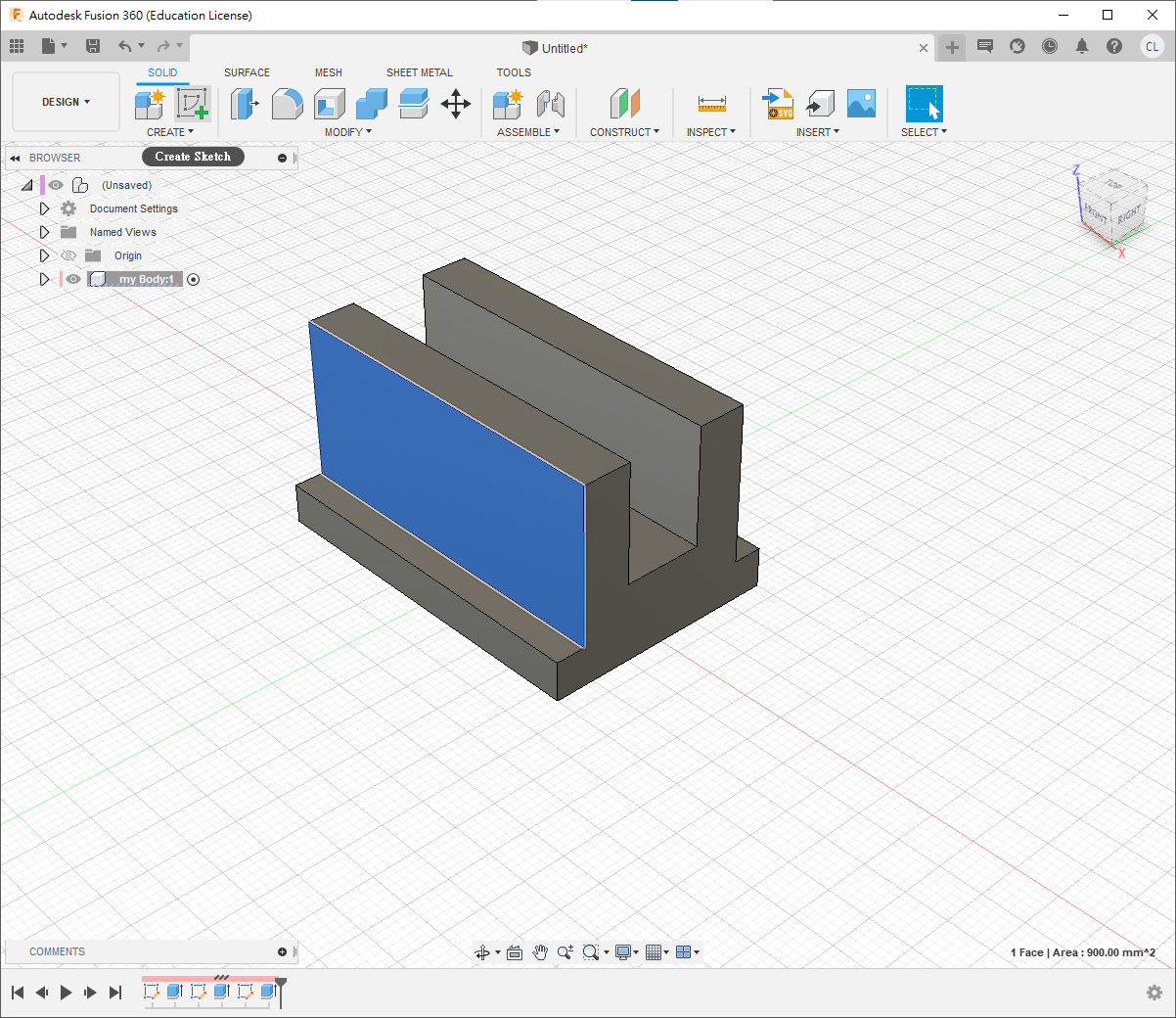Image resolution: width=1176 pixels, height=1018 pixels.
Task: Open the CREATE menu label
Action: tap(169, 132)
